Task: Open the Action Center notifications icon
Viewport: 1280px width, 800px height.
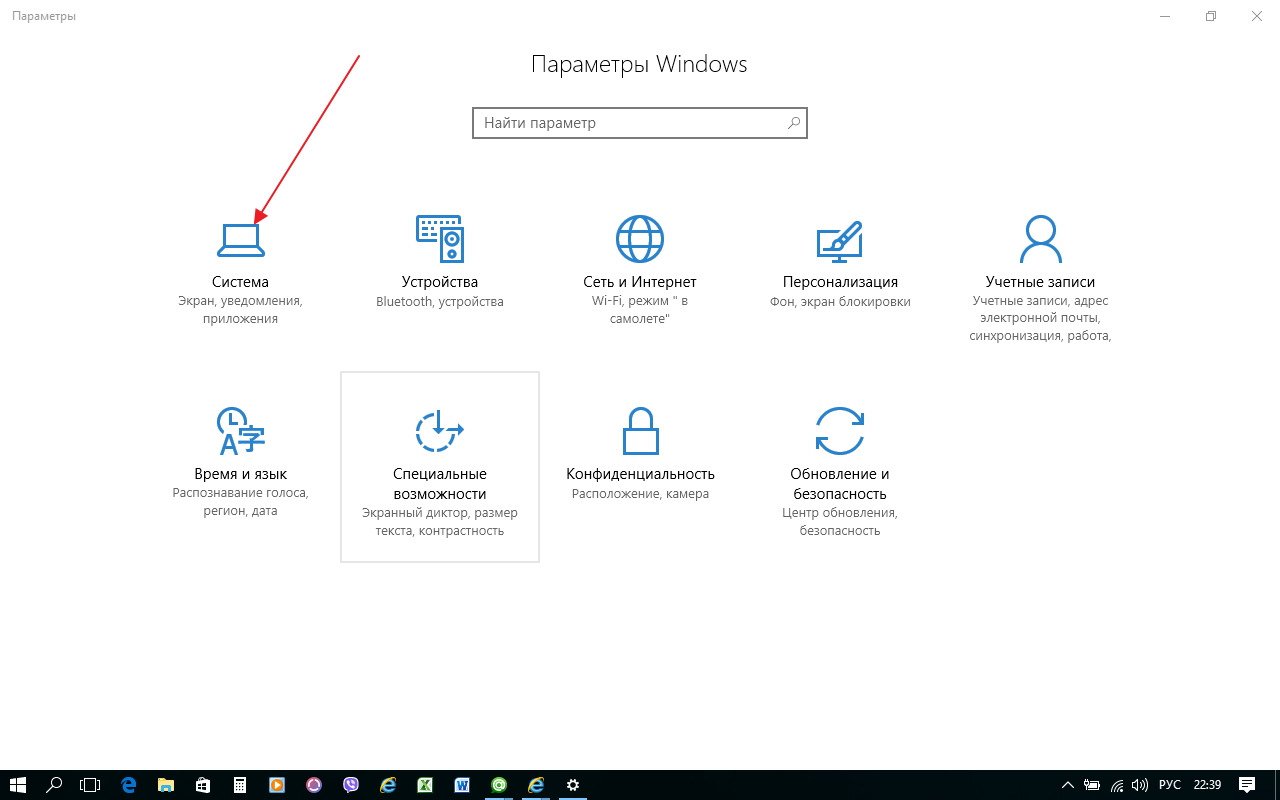Action: pyautogui.click(x=1247, y=785)
